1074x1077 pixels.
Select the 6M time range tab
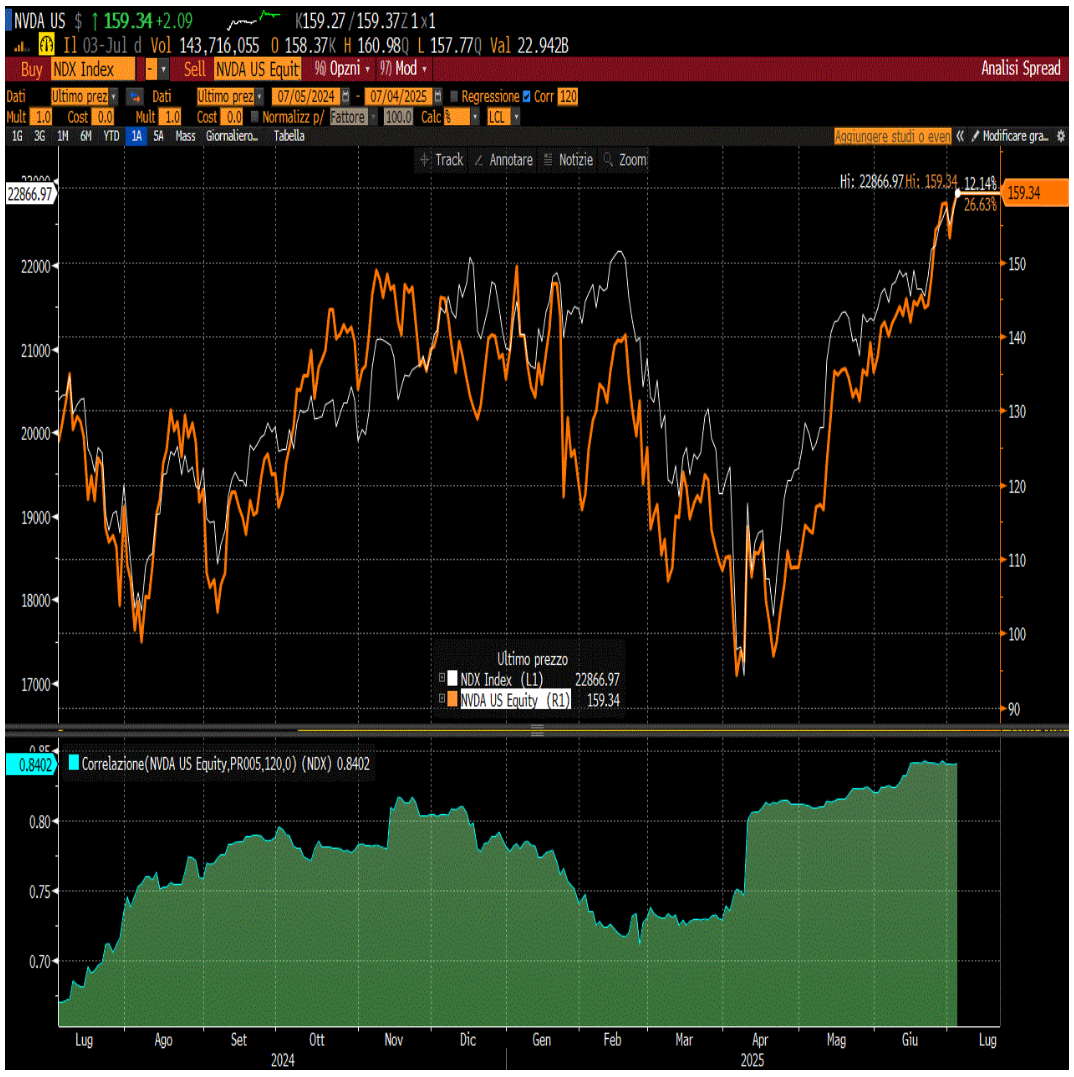tap(86, 136)
